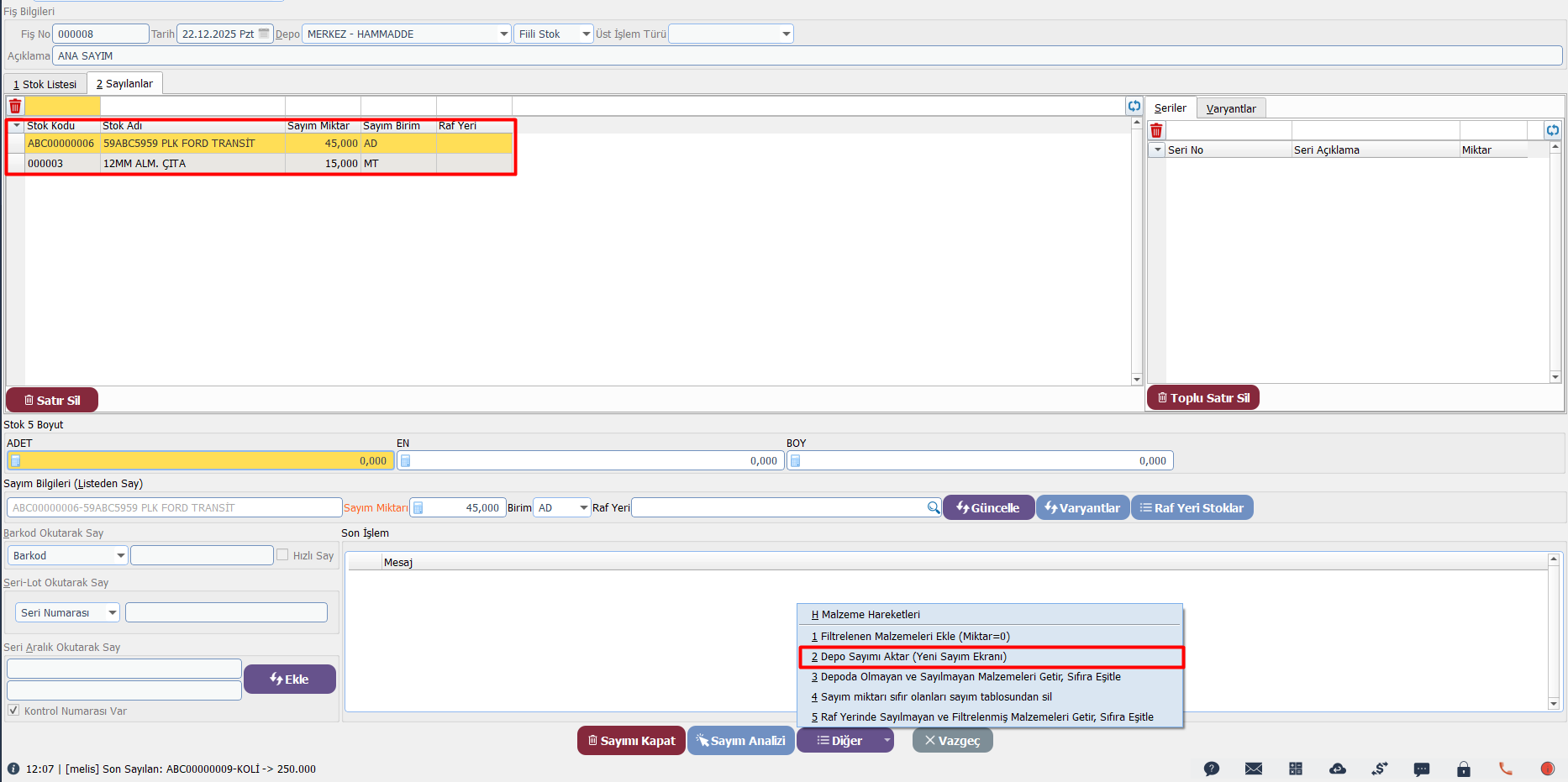Click the currency exchange dollar icon

pyautogui.click(x=1379, y=769)
